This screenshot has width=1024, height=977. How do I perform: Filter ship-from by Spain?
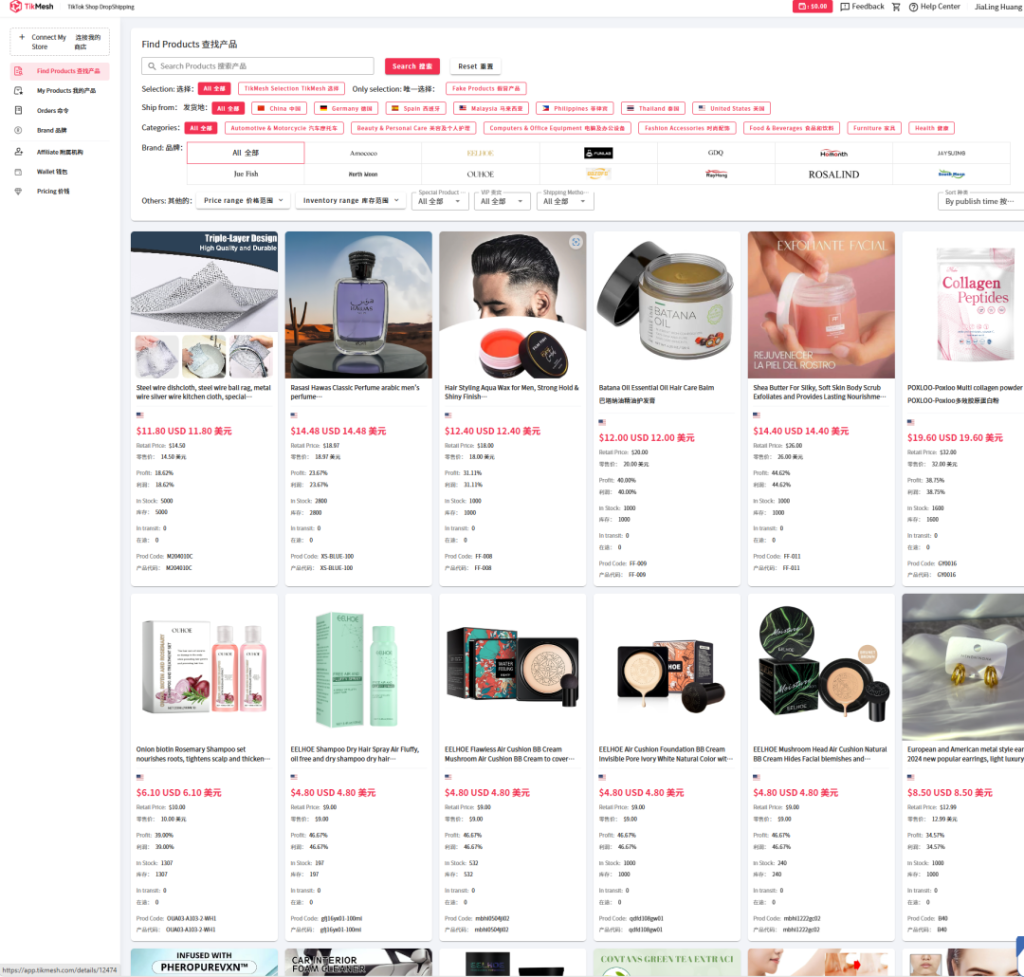[415, 108]
